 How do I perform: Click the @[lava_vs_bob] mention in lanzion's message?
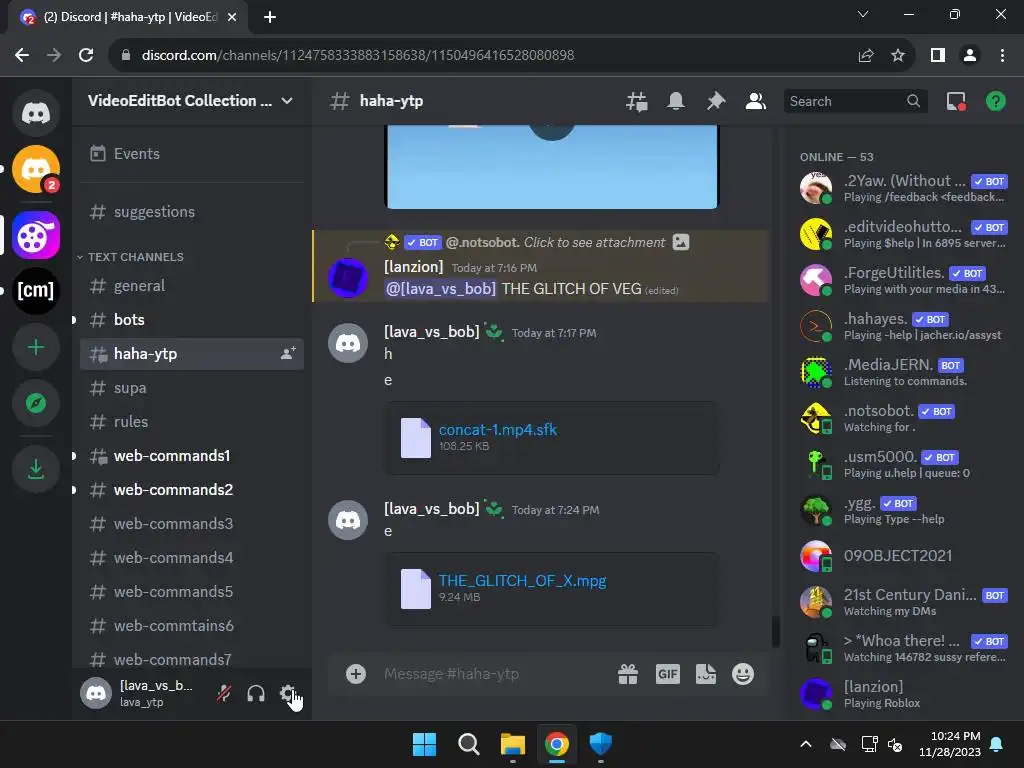440,289
